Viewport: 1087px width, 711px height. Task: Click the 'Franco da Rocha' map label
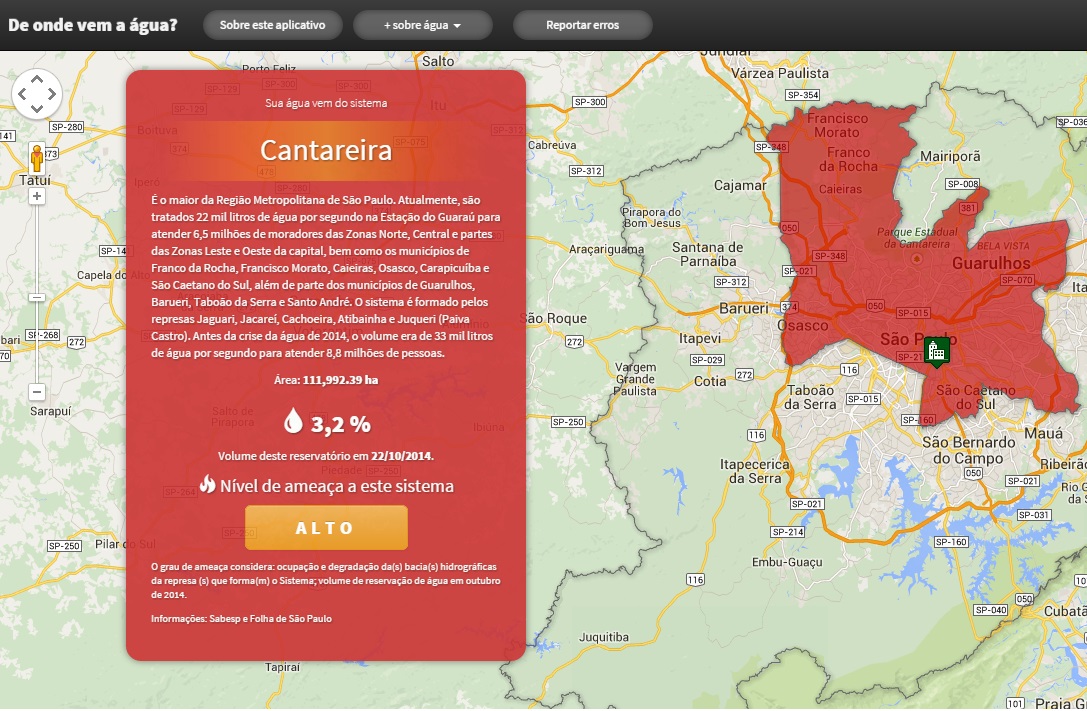(x=848, y=159)
